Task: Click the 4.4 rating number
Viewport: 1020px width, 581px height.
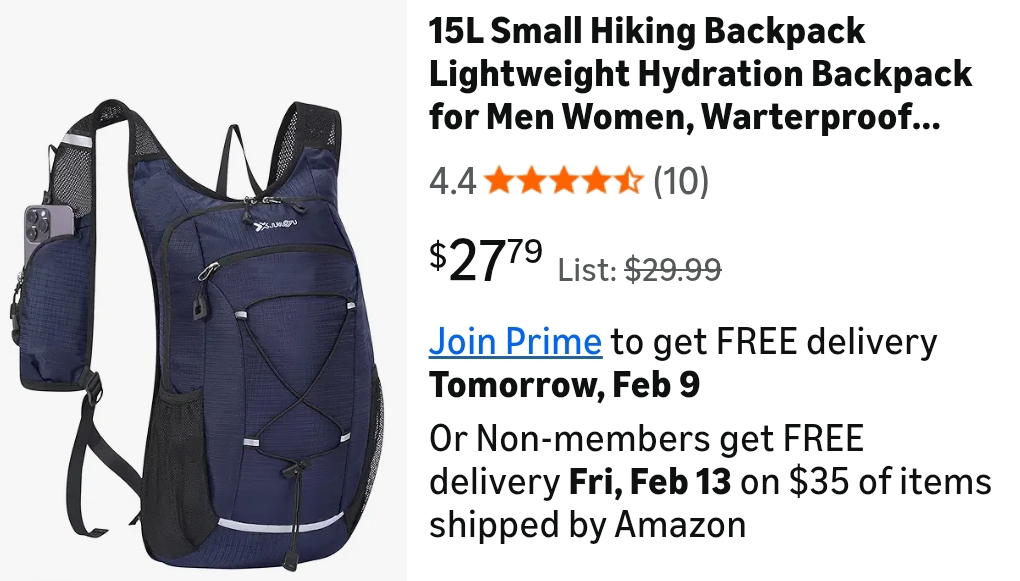Action: (453, 181)
